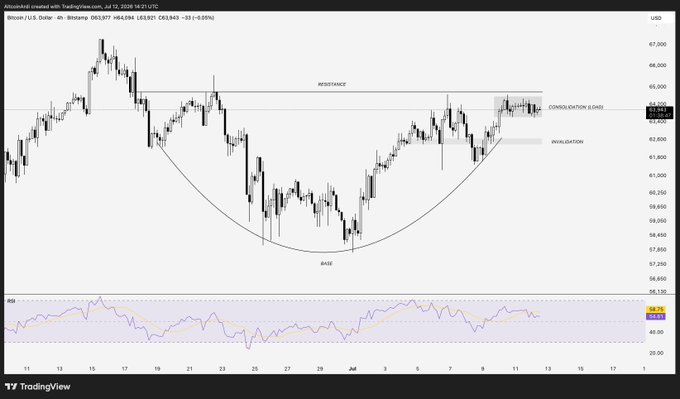The width and height of the screenshot is (680, 399).
Task: Select the RSI indicator label
Action: click(11, 301)
